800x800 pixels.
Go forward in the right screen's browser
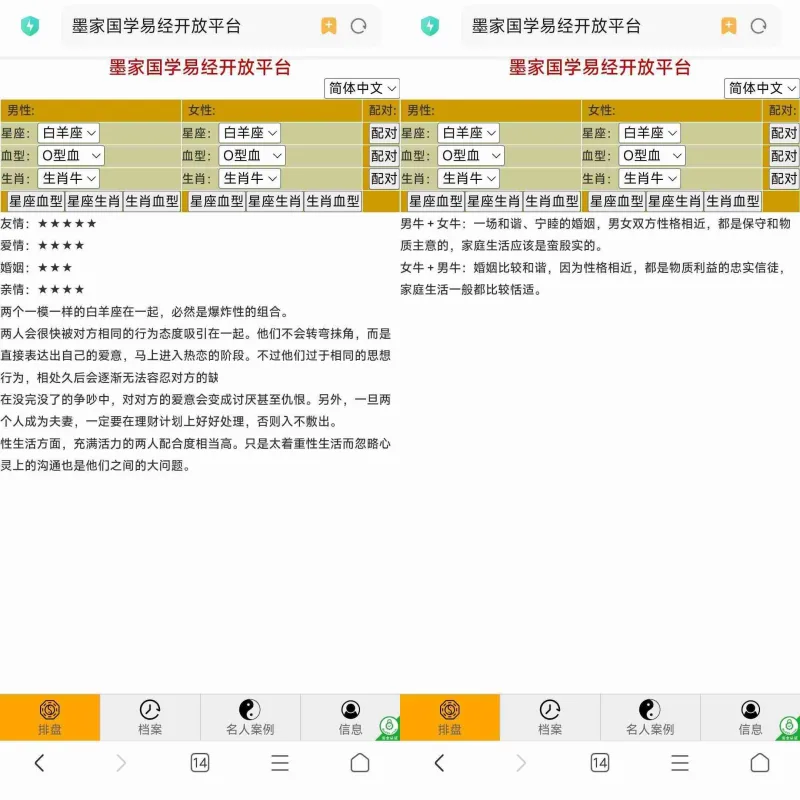coord(520,763)
